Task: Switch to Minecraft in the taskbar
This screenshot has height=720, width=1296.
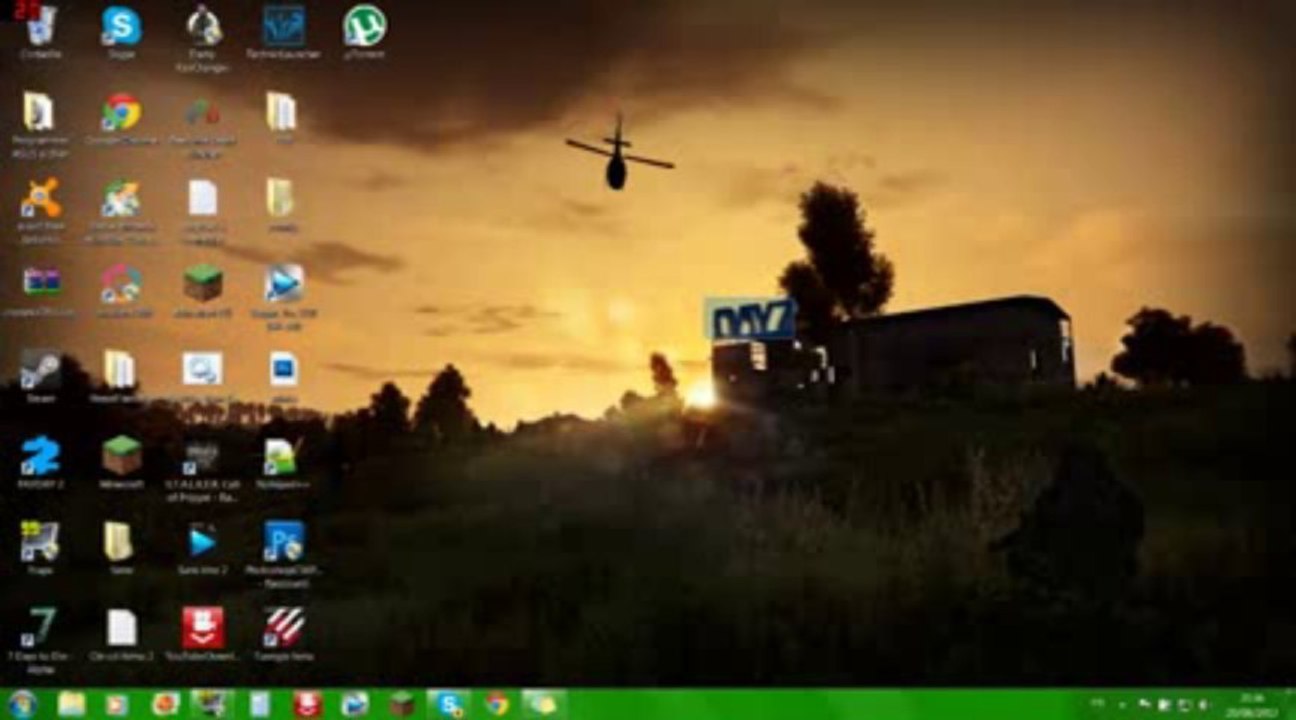Action: [402, 704]
